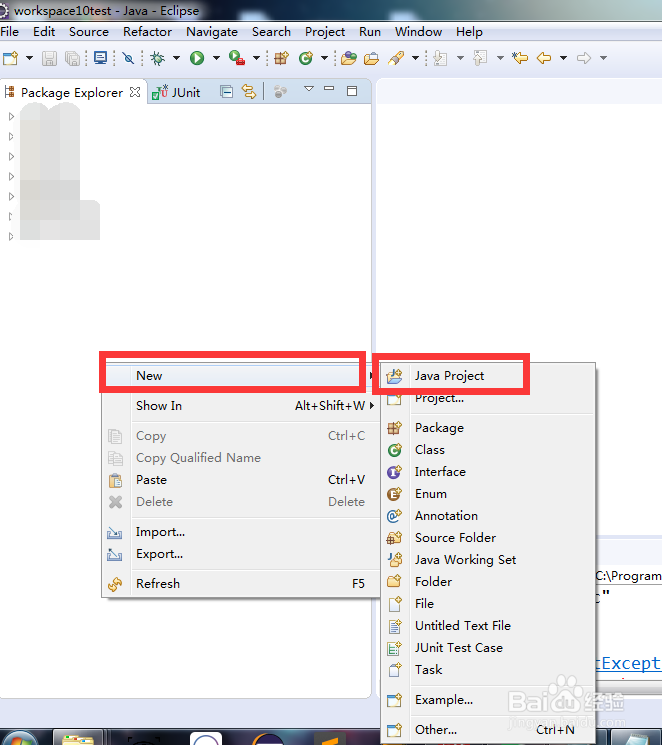Open the External Tools dropdown arrow
This screenshot has height=745, width=662.
256,58
